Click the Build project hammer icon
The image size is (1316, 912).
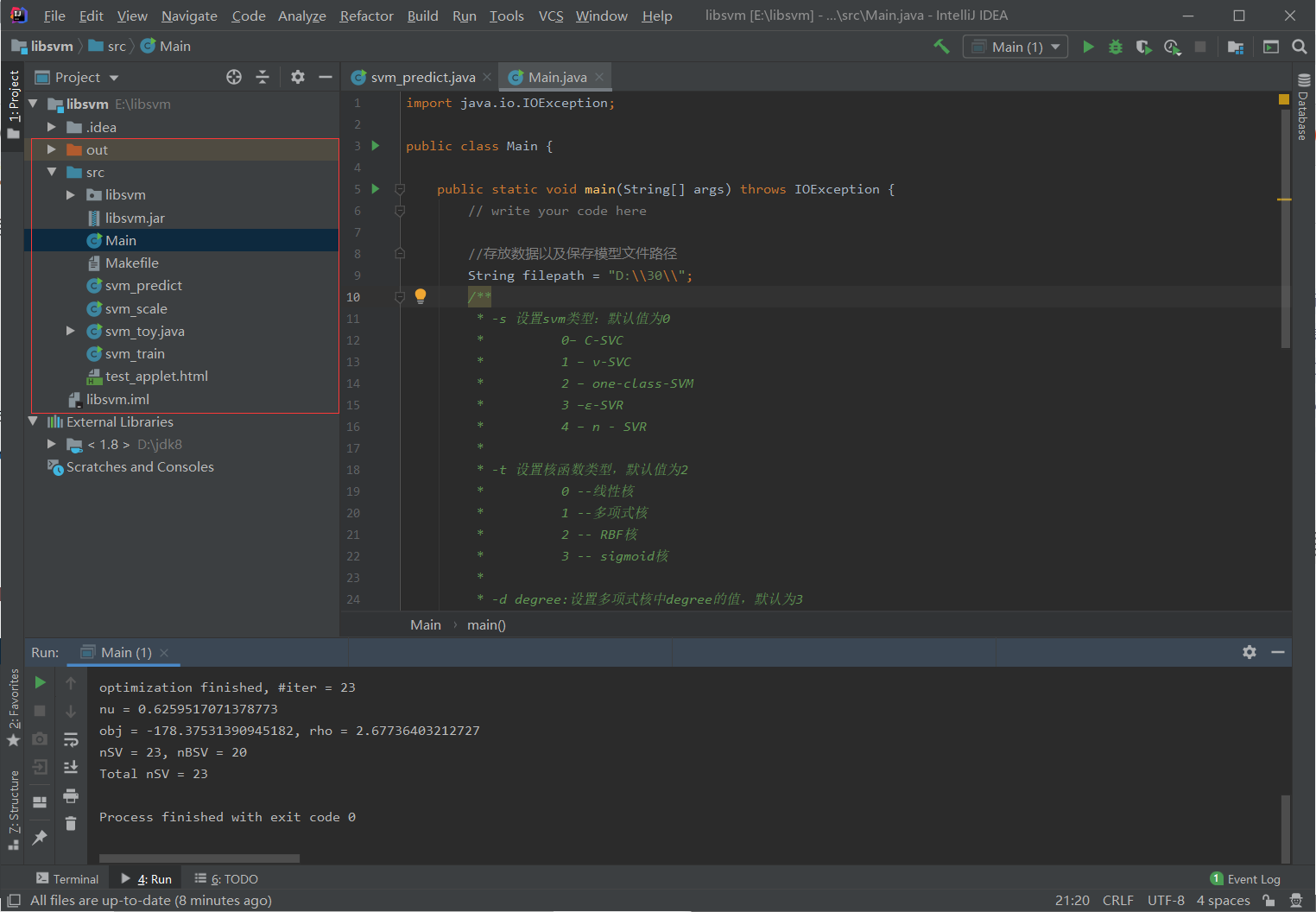941,47
